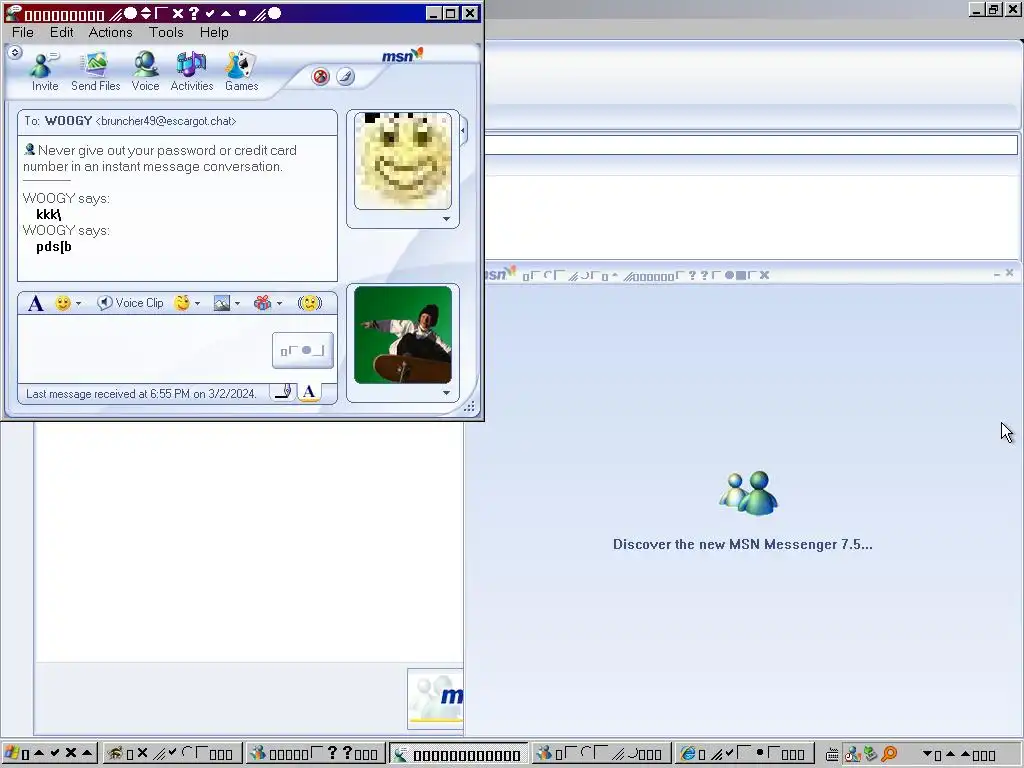Change font with the letter A icon

(x=36, y=303)
